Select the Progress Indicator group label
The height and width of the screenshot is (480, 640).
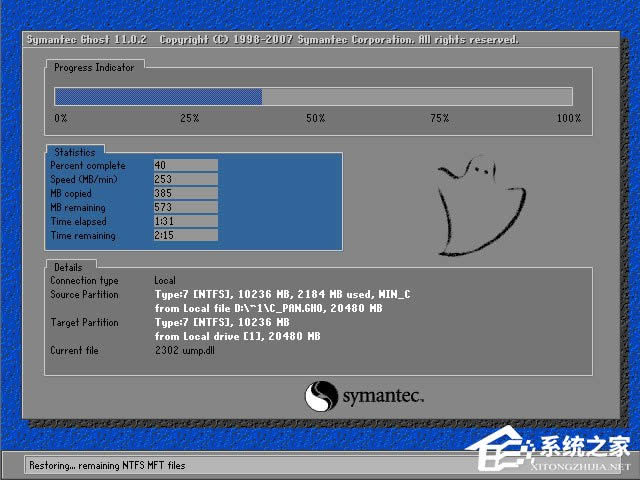tap(94, 67)
